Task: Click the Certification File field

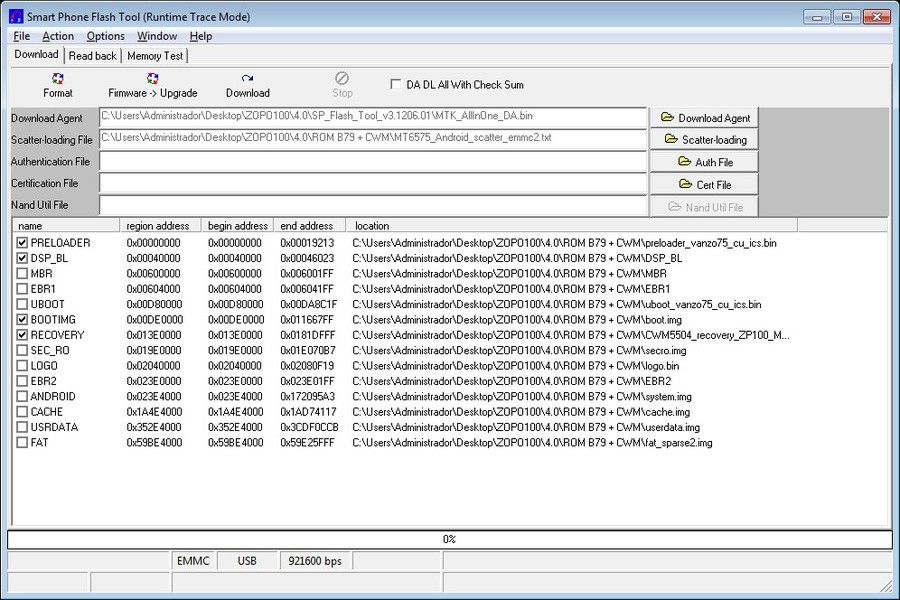Action: click(x=373, y=183)
